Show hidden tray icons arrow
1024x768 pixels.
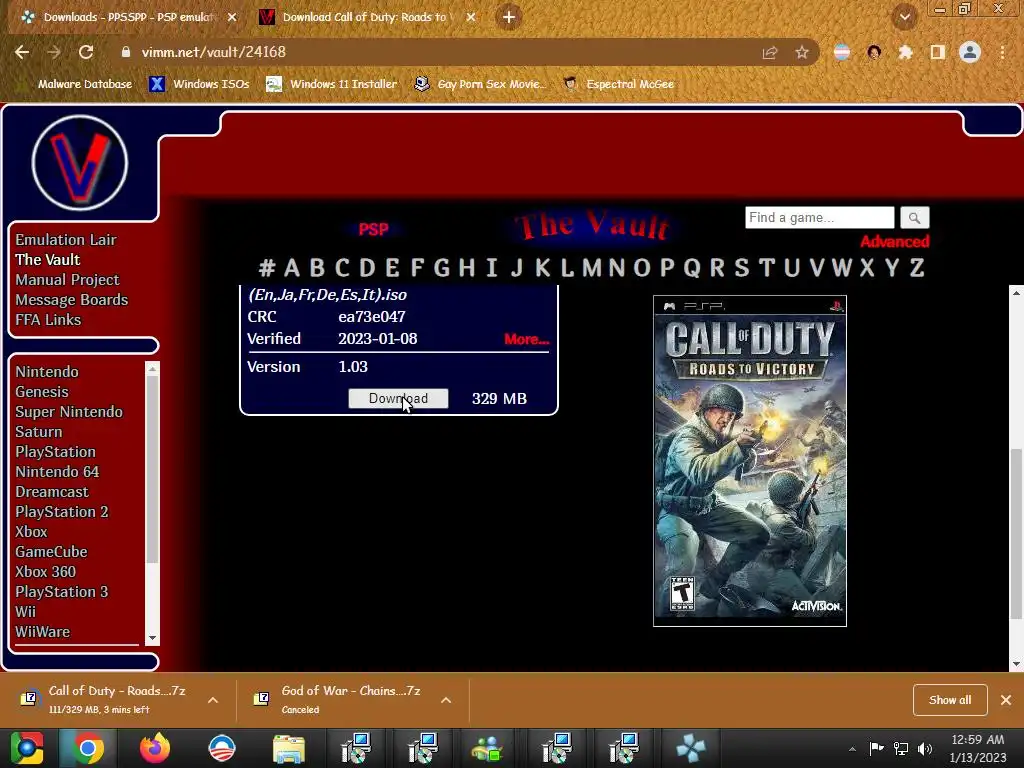click(852, 749)
